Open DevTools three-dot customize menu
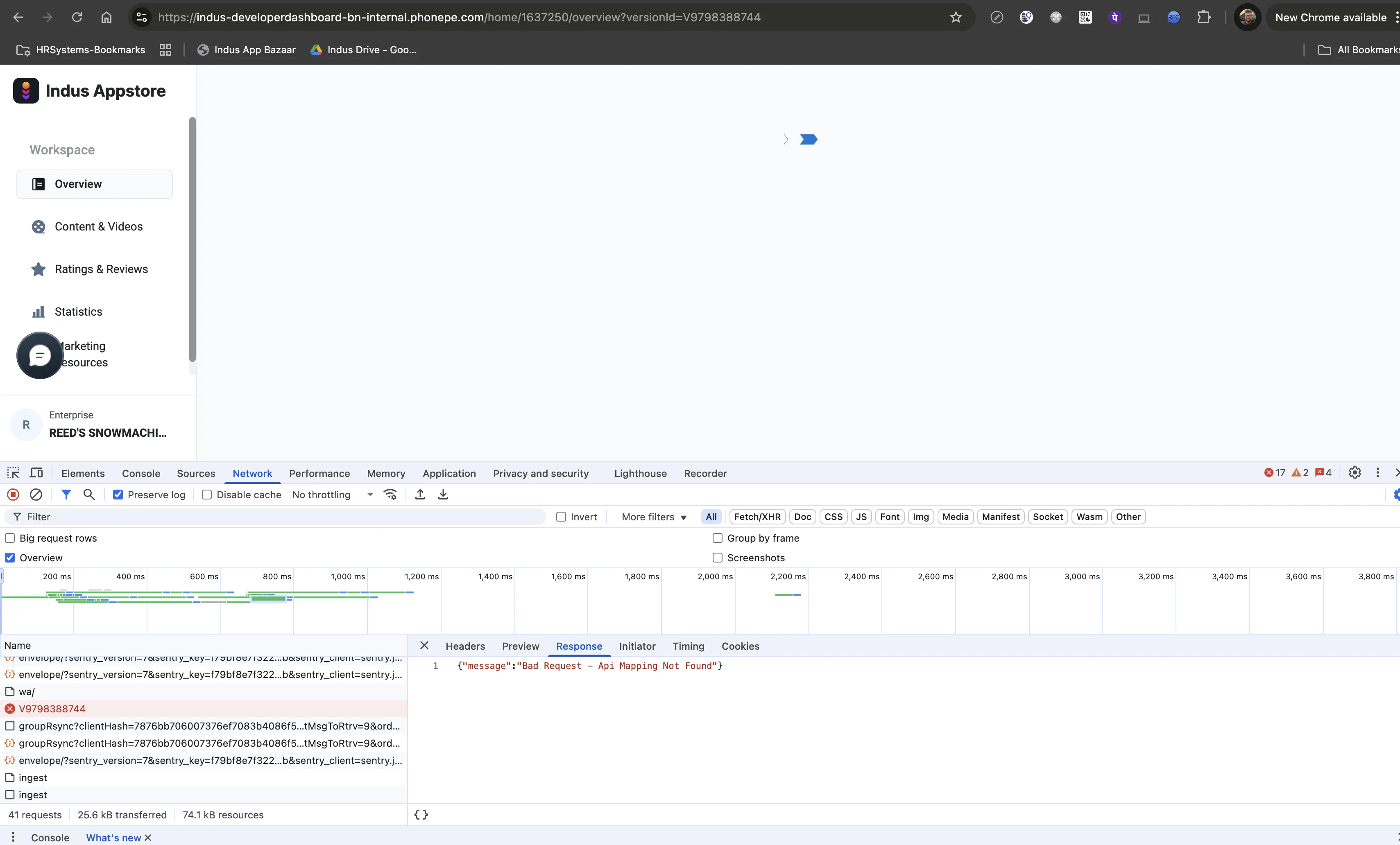The image size is (1400, 845). point(1377,472)
